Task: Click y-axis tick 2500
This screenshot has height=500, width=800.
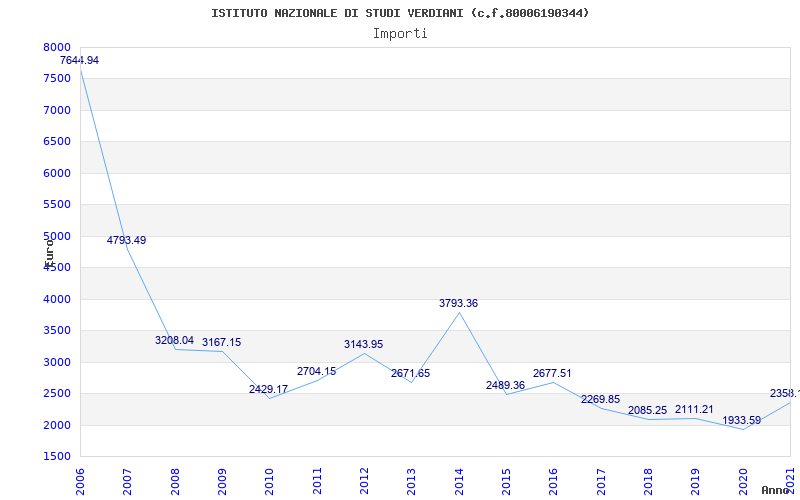Action: coord(57,394)
